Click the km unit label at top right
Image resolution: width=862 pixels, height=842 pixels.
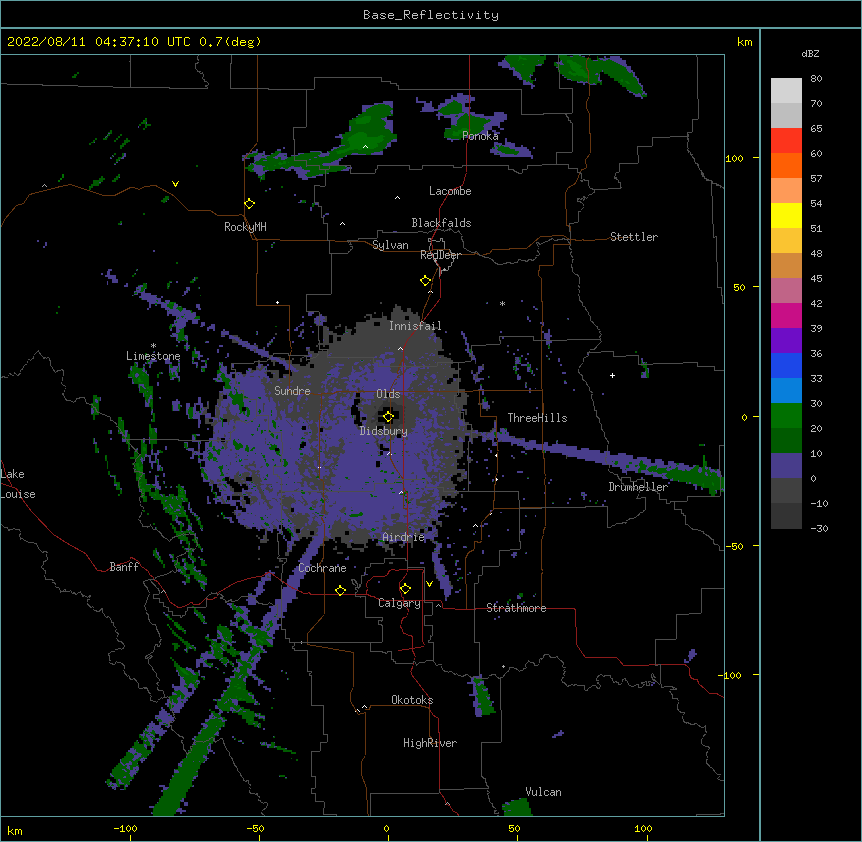745,42
